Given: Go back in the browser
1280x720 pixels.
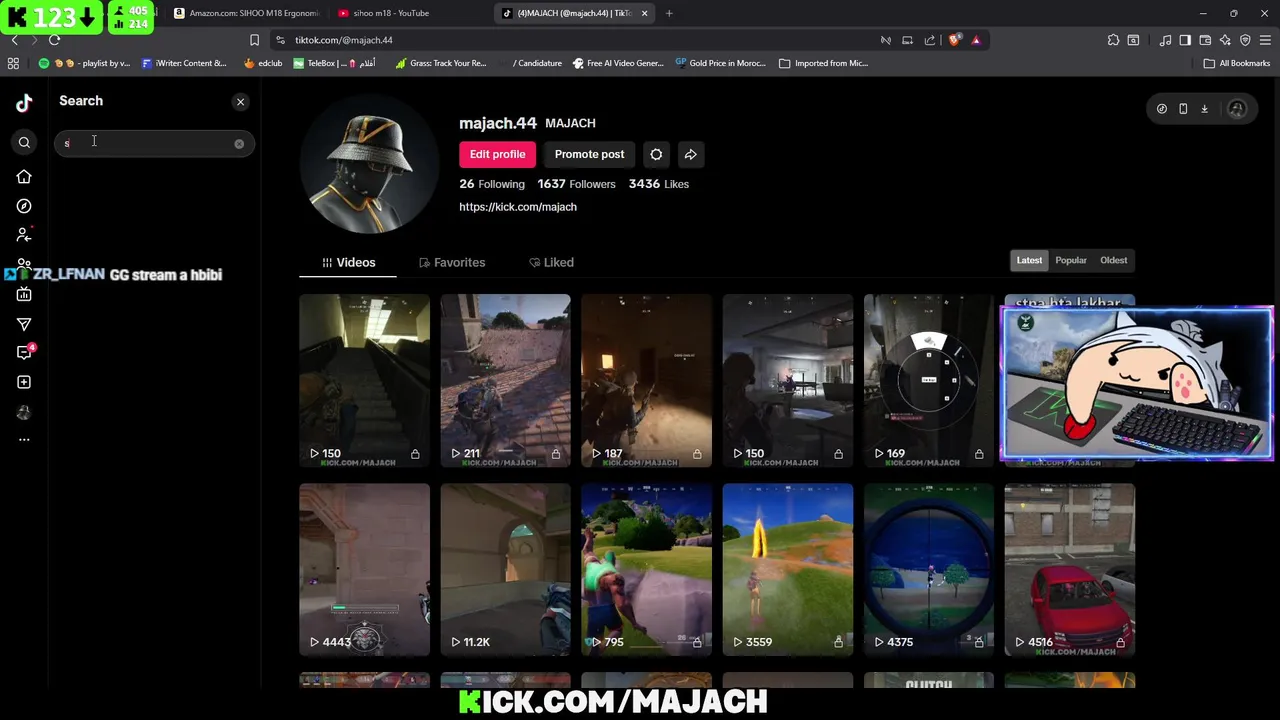Looking at the screenshot, I should [x=14, y=40].
